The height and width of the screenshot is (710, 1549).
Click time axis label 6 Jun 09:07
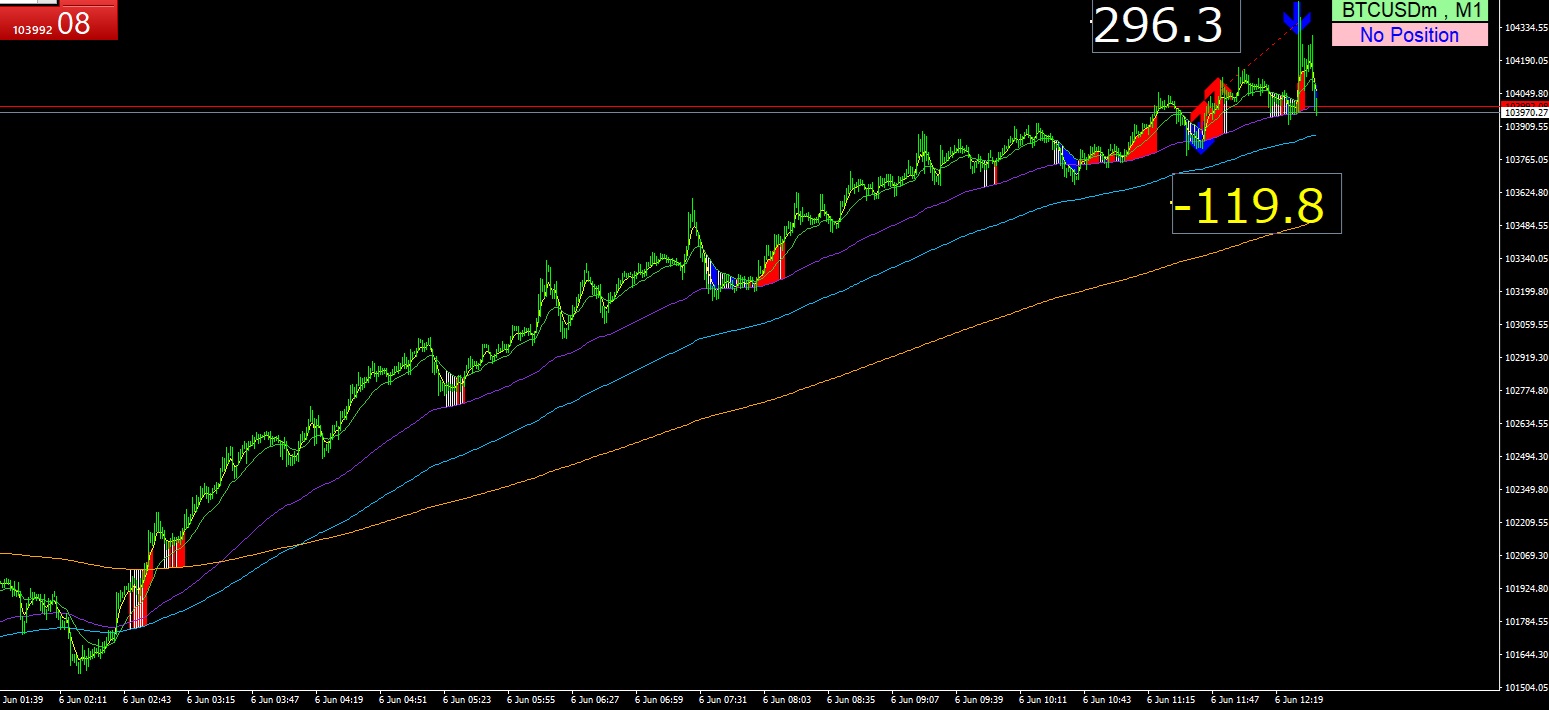point(915,701)
